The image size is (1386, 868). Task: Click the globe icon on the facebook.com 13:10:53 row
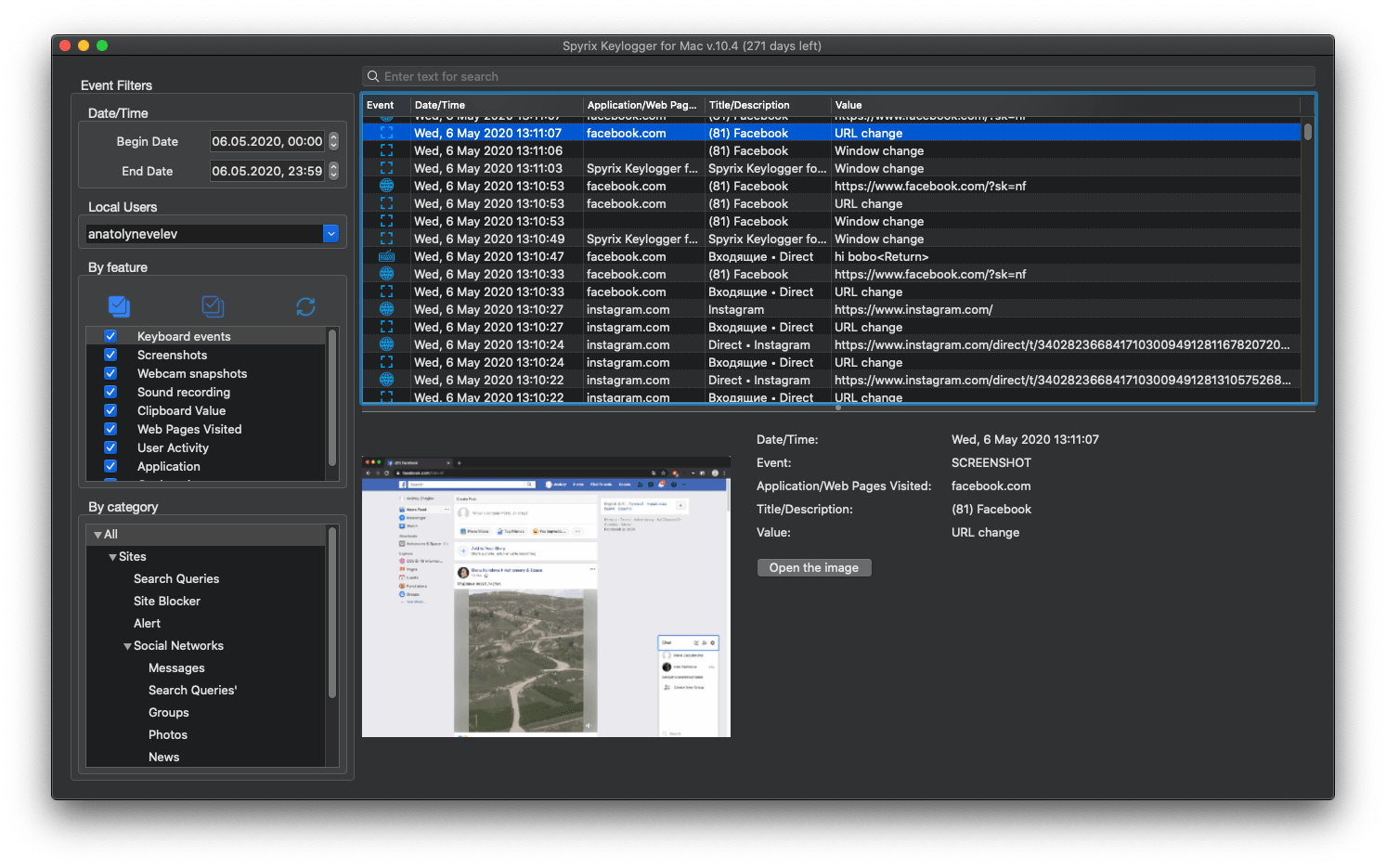[x=386, y=186]
